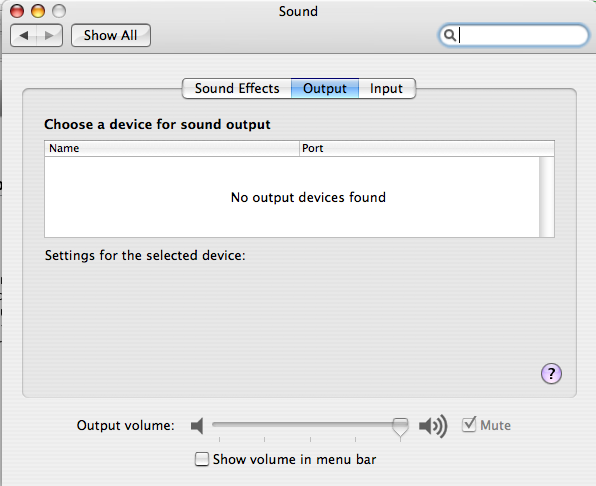Image resolution: width=596 pixels, height=486 pixels.
Task: Click the output volume slider thumb
Action: [x=400, y=427]
